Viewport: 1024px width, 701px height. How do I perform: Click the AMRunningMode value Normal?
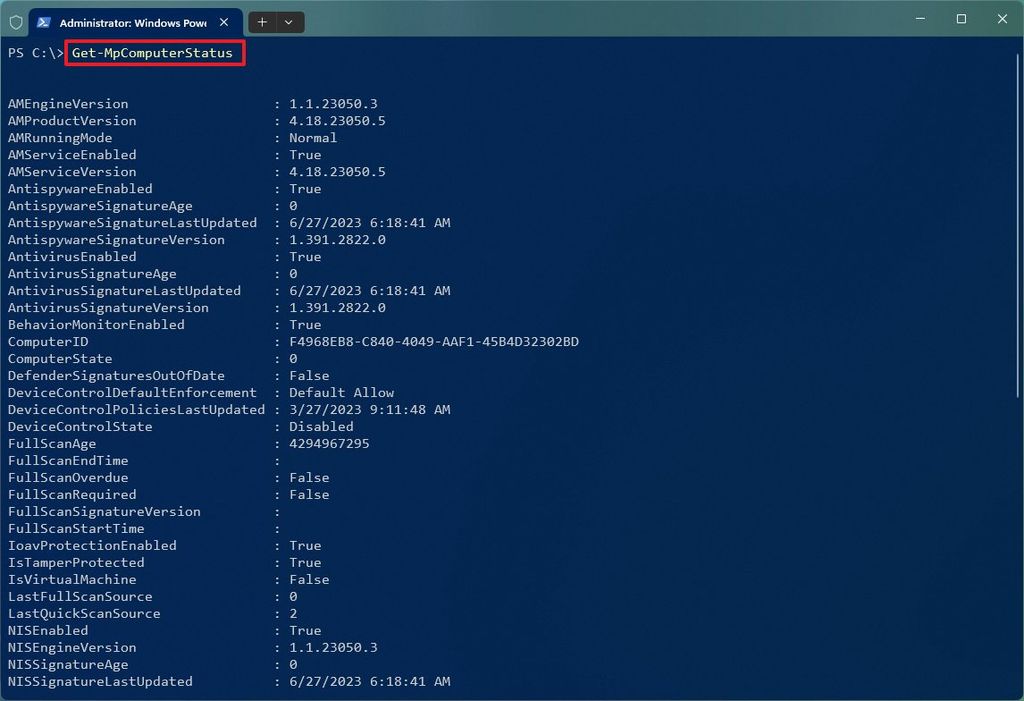tap(313, 137)
